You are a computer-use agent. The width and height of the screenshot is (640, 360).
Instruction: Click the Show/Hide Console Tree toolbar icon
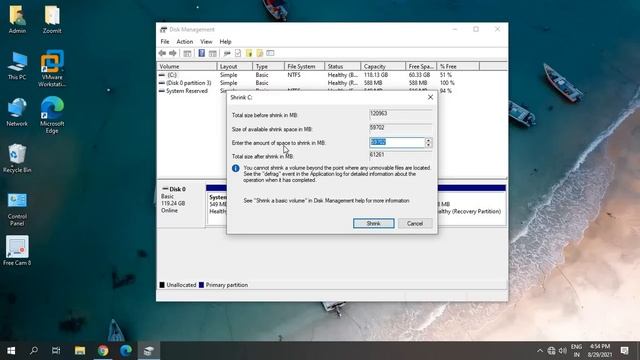pyautogui.click(x=187, y=53)
